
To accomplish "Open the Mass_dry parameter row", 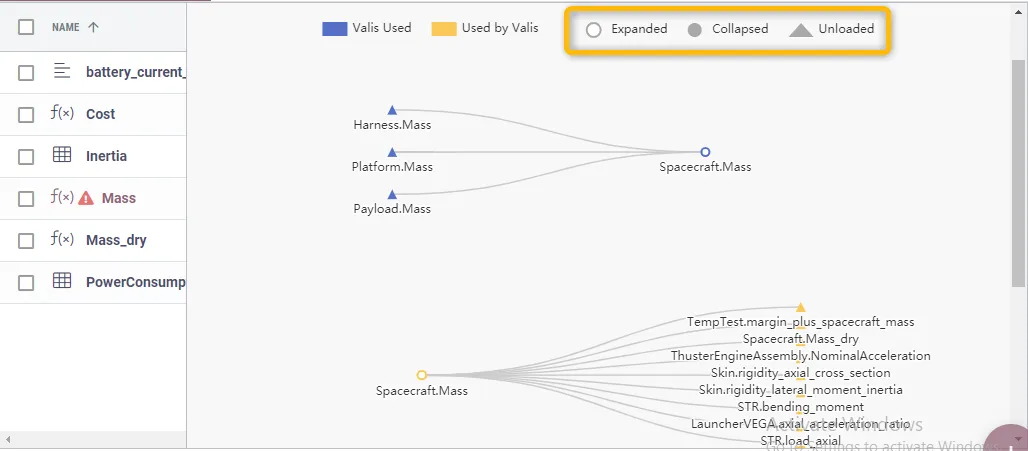I will (x=116, y=240).
